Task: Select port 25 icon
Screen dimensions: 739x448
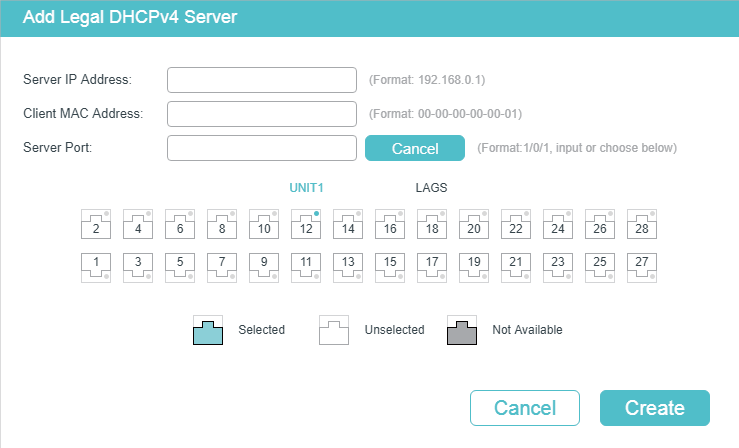Action: point(599,268)
